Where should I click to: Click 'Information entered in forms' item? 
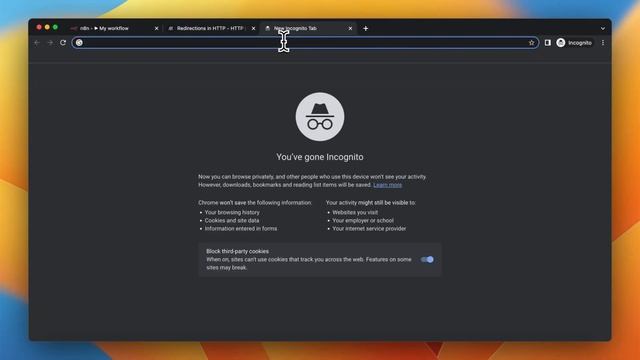[241, 229]
